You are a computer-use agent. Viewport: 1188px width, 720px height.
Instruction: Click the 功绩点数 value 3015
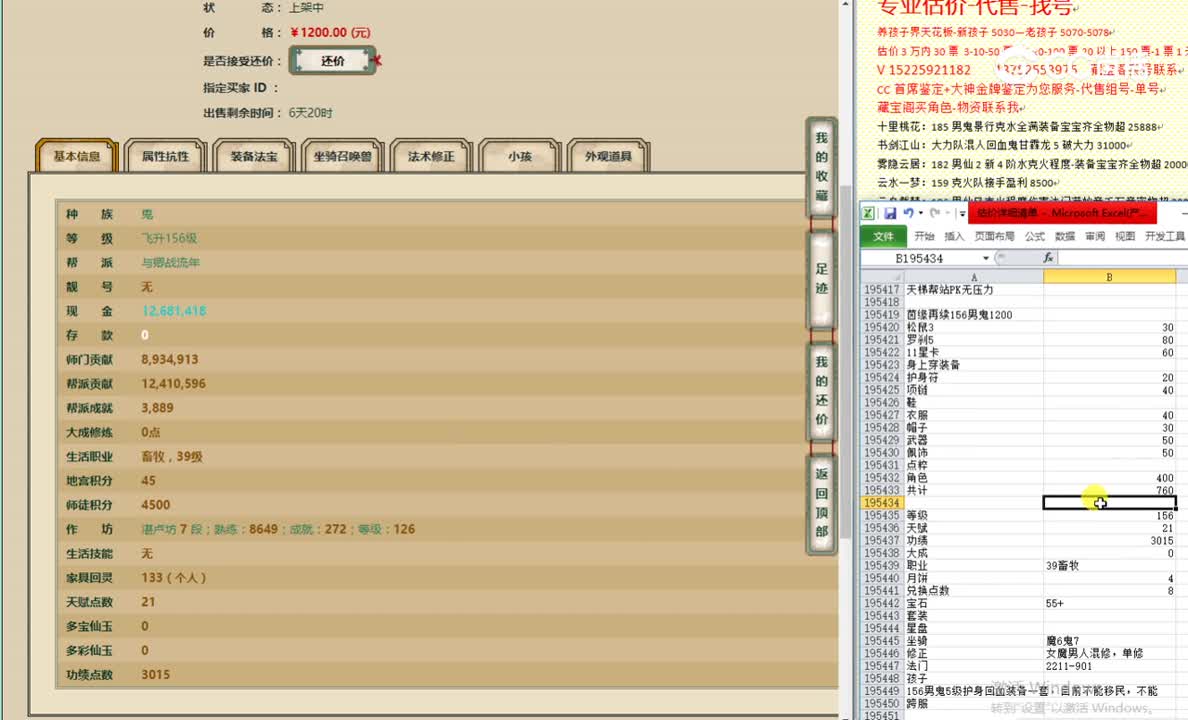[x=155, y=675]
